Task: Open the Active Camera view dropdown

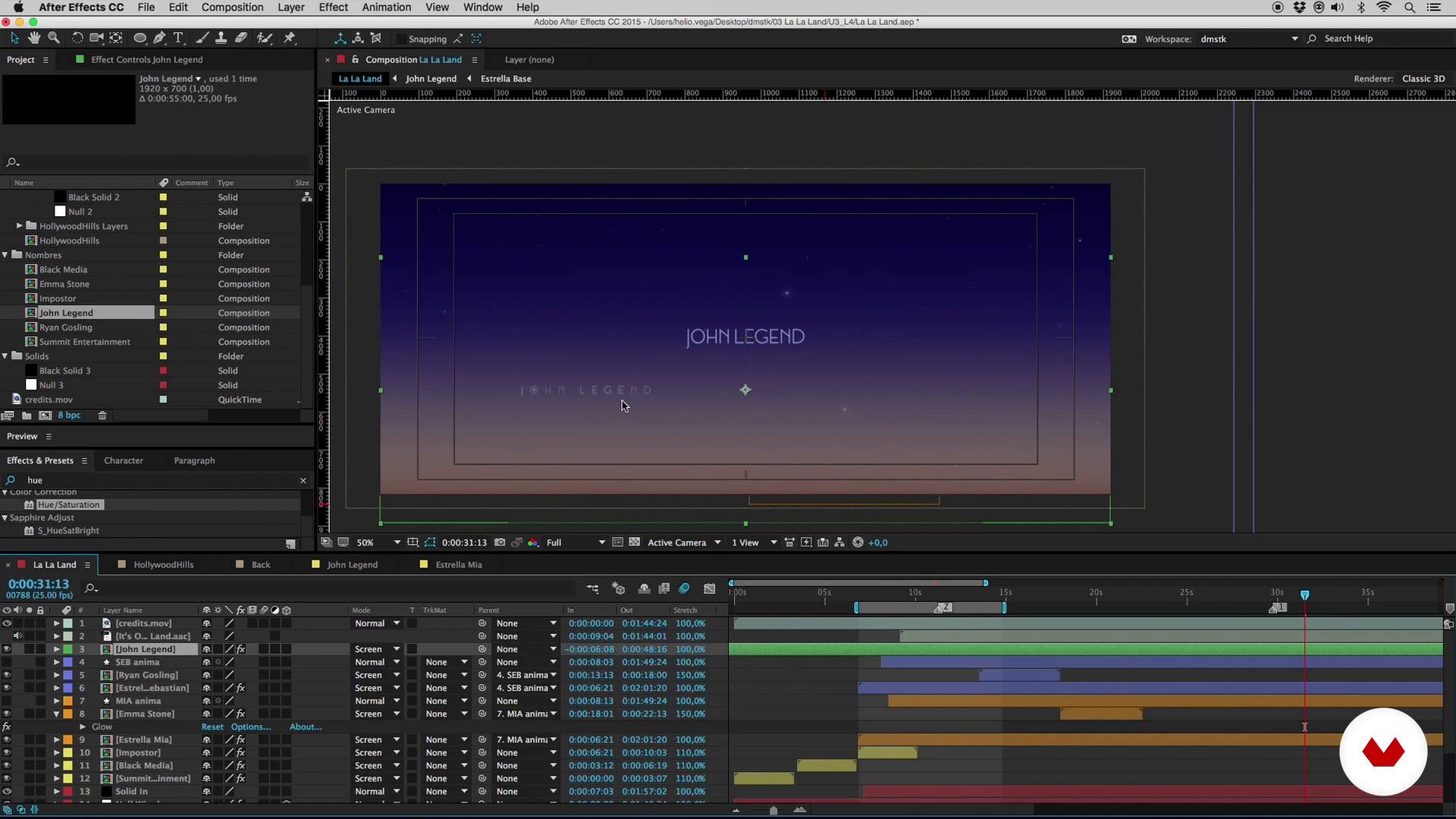Action: (x=683, y=542)
